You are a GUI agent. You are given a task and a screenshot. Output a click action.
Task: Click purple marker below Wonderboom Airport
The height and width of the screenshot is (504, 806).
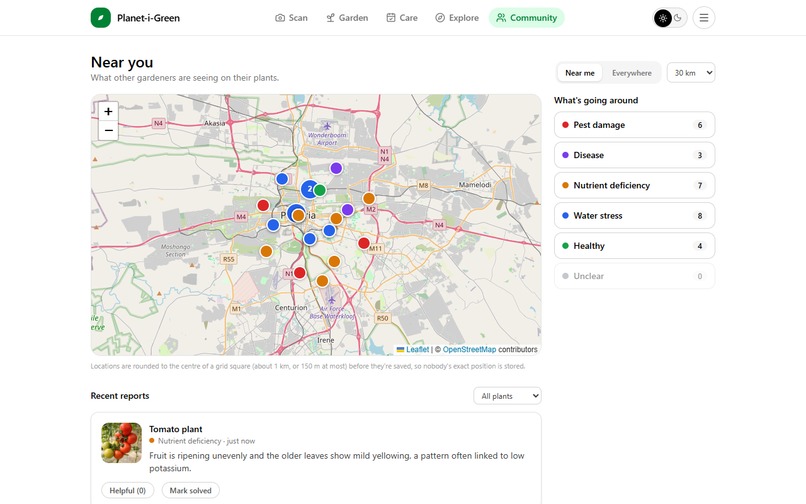pos(336,168)
